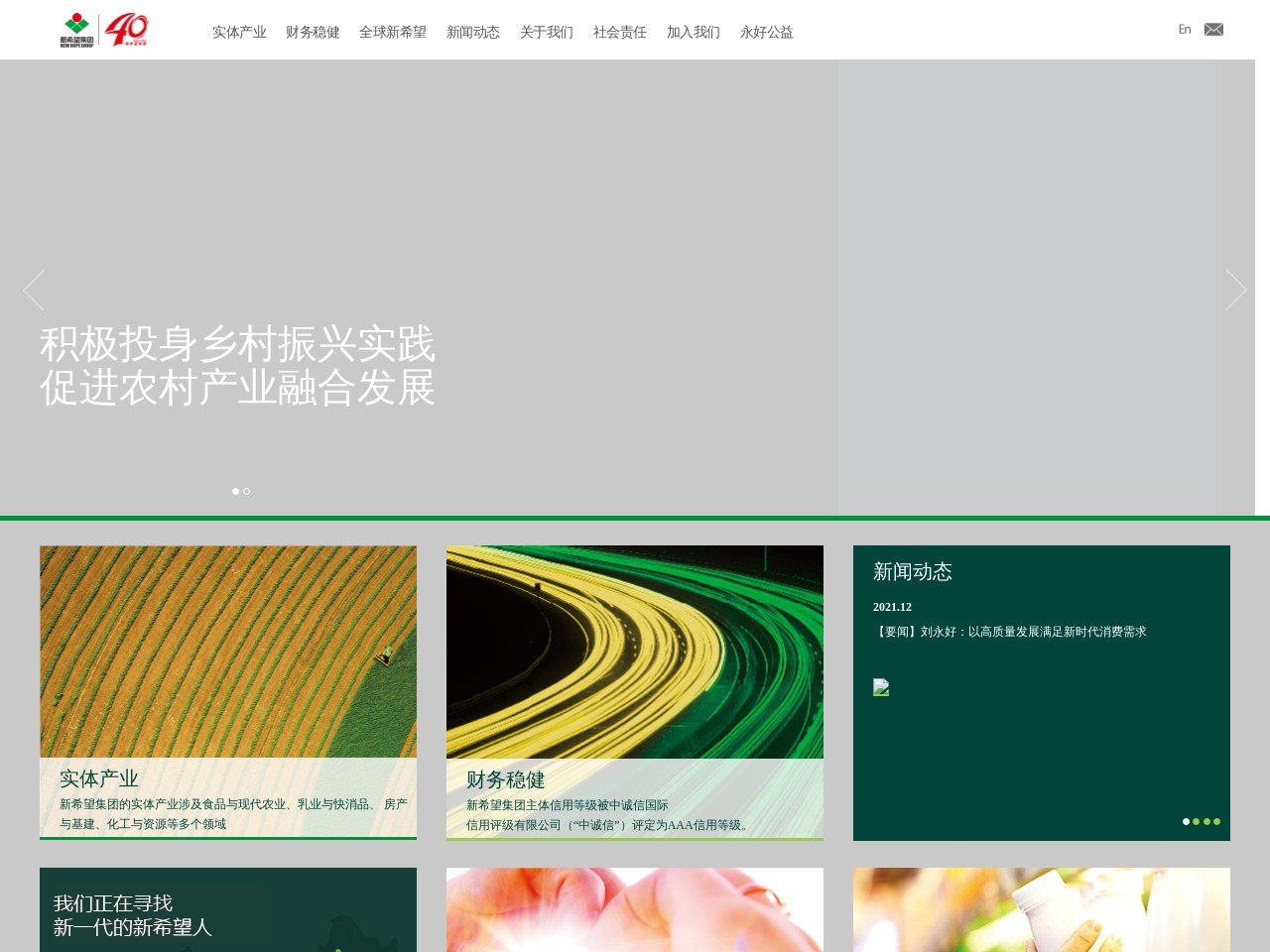
Task: Open the 社会责任 navigation menu
Action: click(620, 32)
